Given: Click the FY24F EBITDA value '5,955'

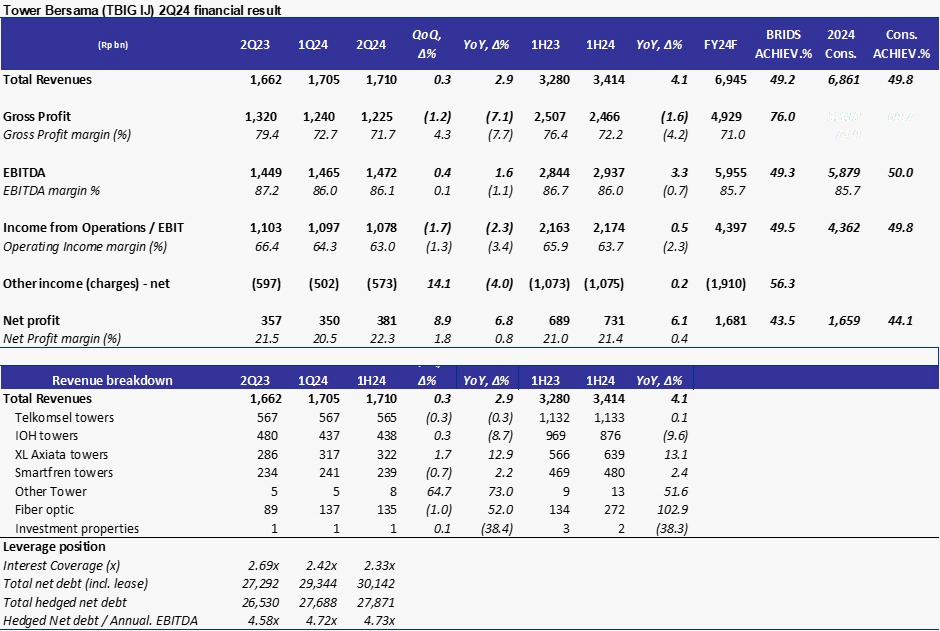Looking at the screenshot, I should (731, 173).
